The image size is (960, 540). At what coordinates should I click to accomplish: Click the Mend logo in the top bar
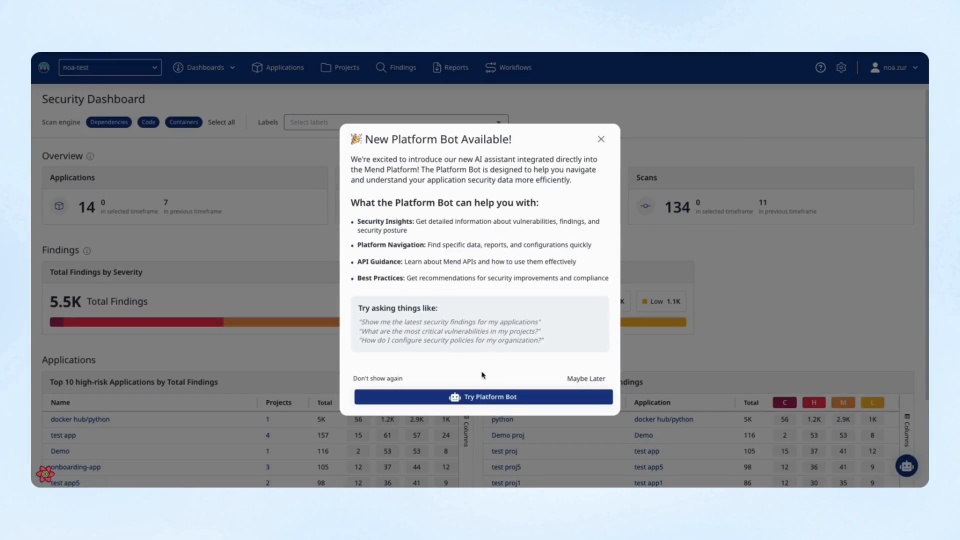pyautogui.click(x=44, y=67)
